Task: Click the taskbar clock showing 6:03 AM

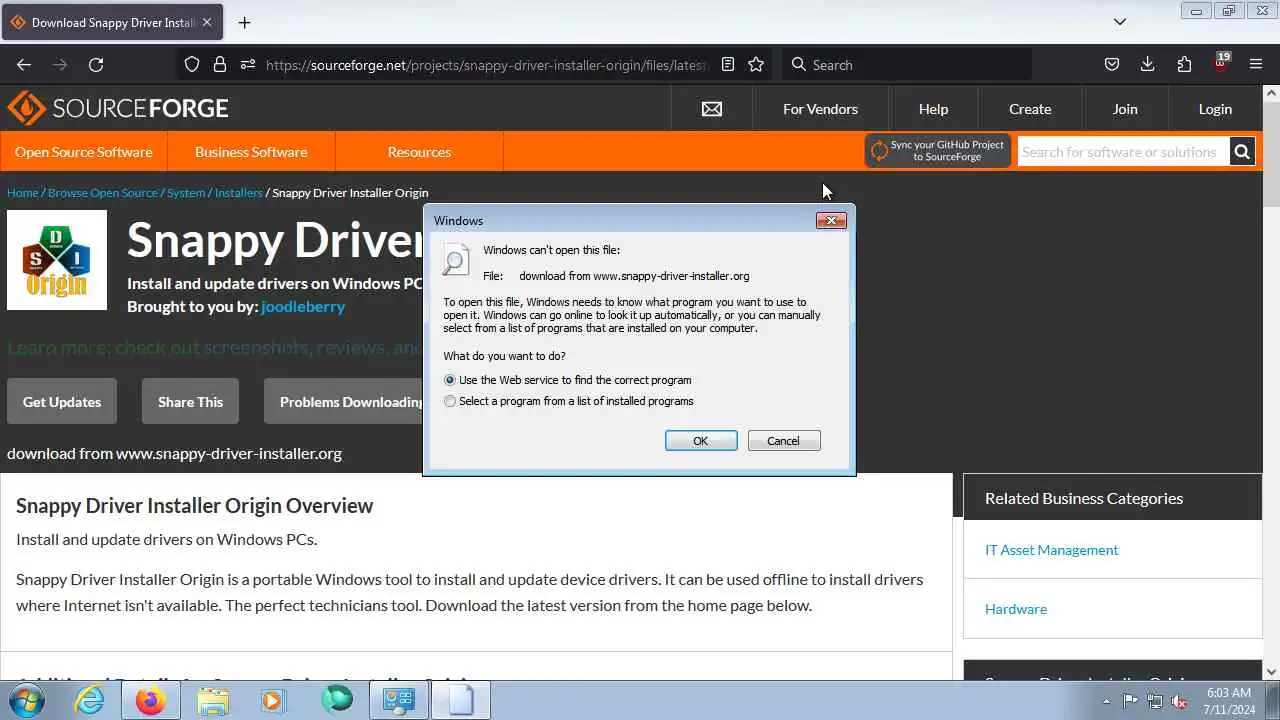Action: coord(1228,701)
